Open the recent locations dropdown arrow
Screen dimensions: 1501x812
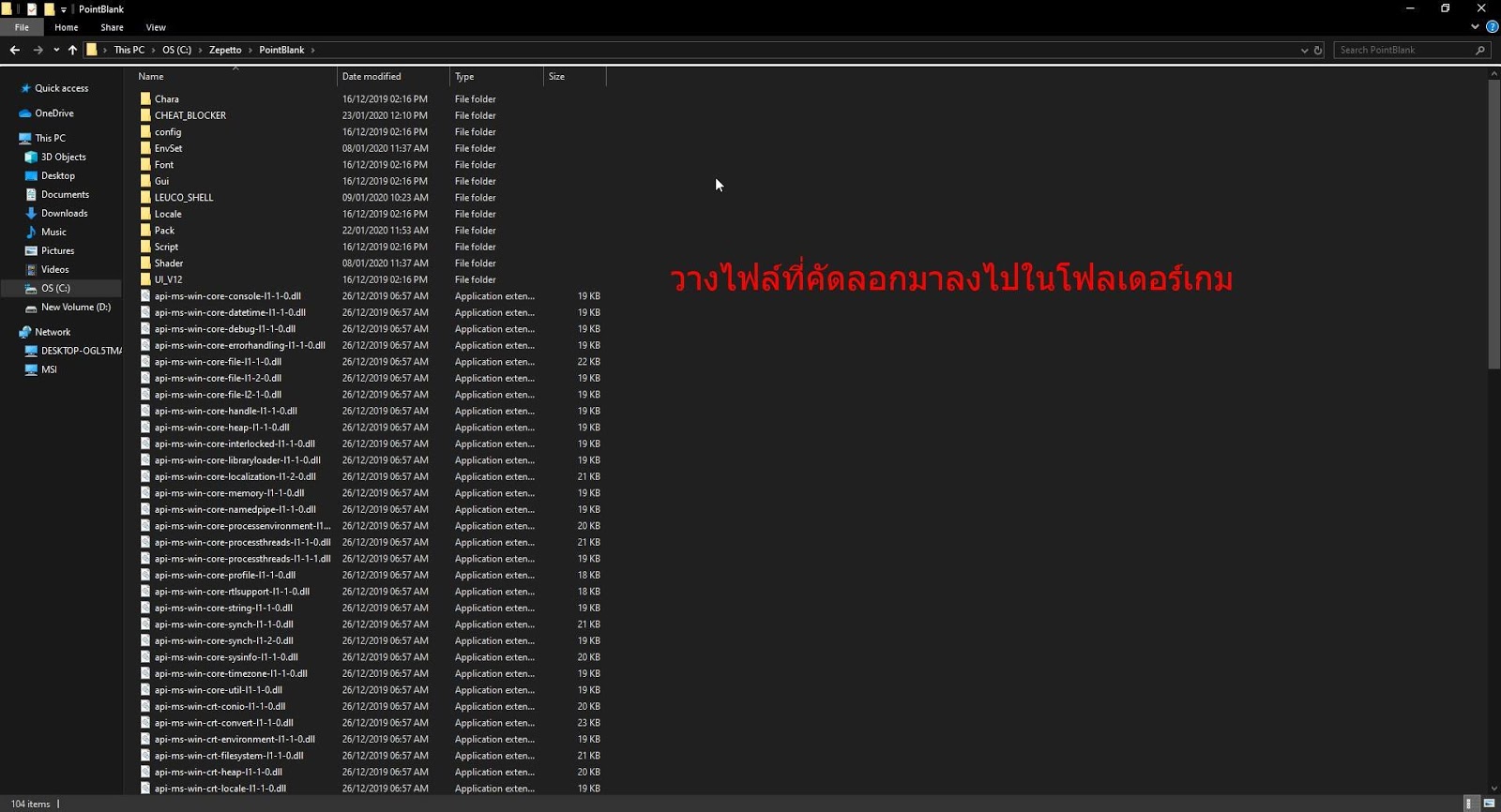tap(56, 50)
